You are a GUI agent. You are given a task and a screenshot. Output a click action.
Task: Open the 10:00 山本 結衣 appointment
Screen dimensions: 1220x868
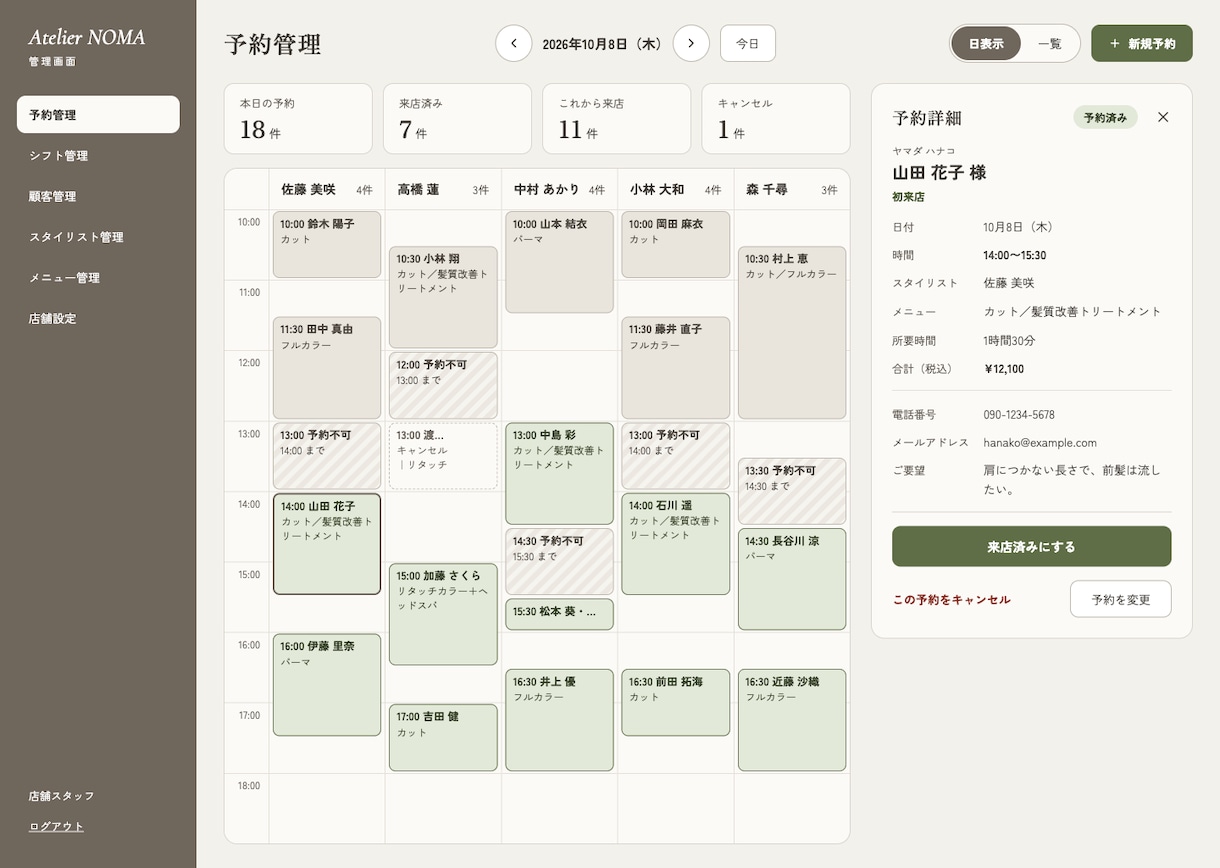[559, 262]
